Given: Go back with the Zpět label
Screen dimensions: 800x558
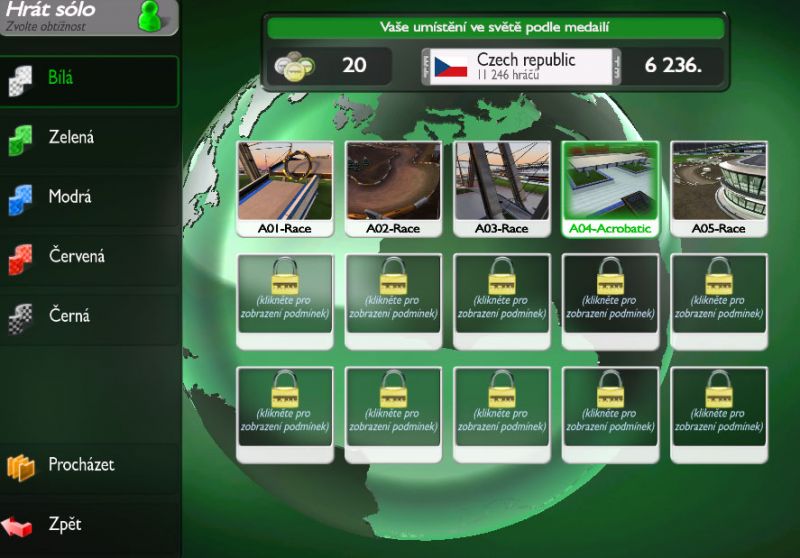Looking at the screenshot, I should point(65,524).
